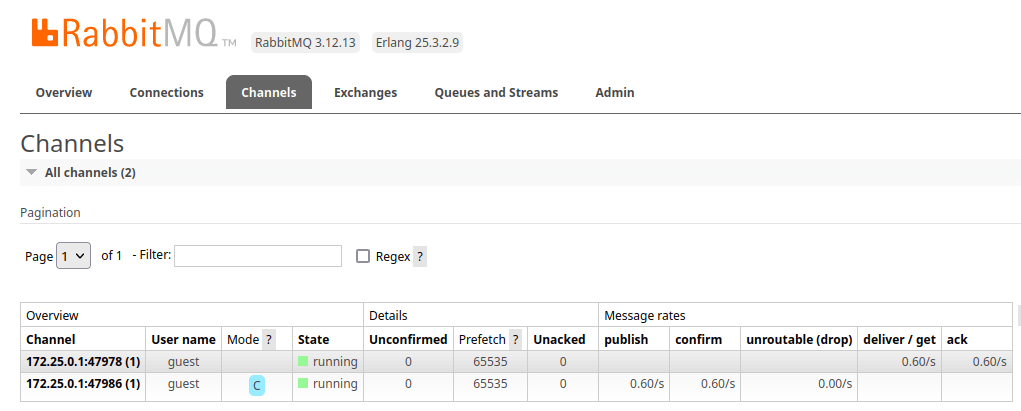Click the Pagination heading

(x=50, y=212)
